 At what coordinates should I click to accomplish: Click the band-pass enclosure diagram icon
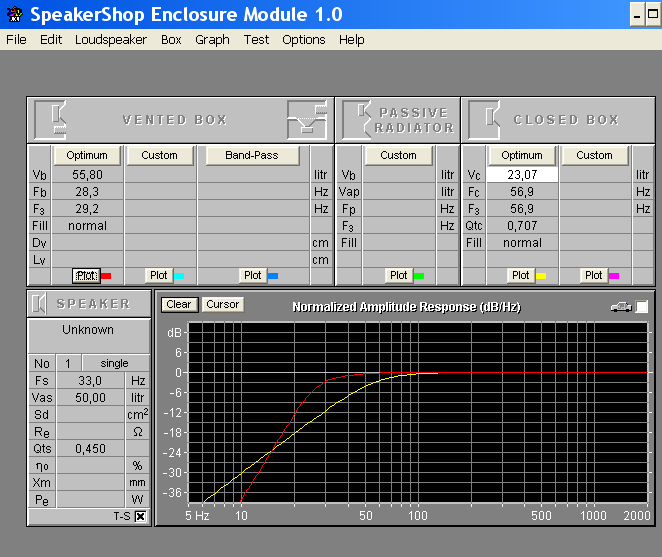pyautogui.click(x=307, y=120)
